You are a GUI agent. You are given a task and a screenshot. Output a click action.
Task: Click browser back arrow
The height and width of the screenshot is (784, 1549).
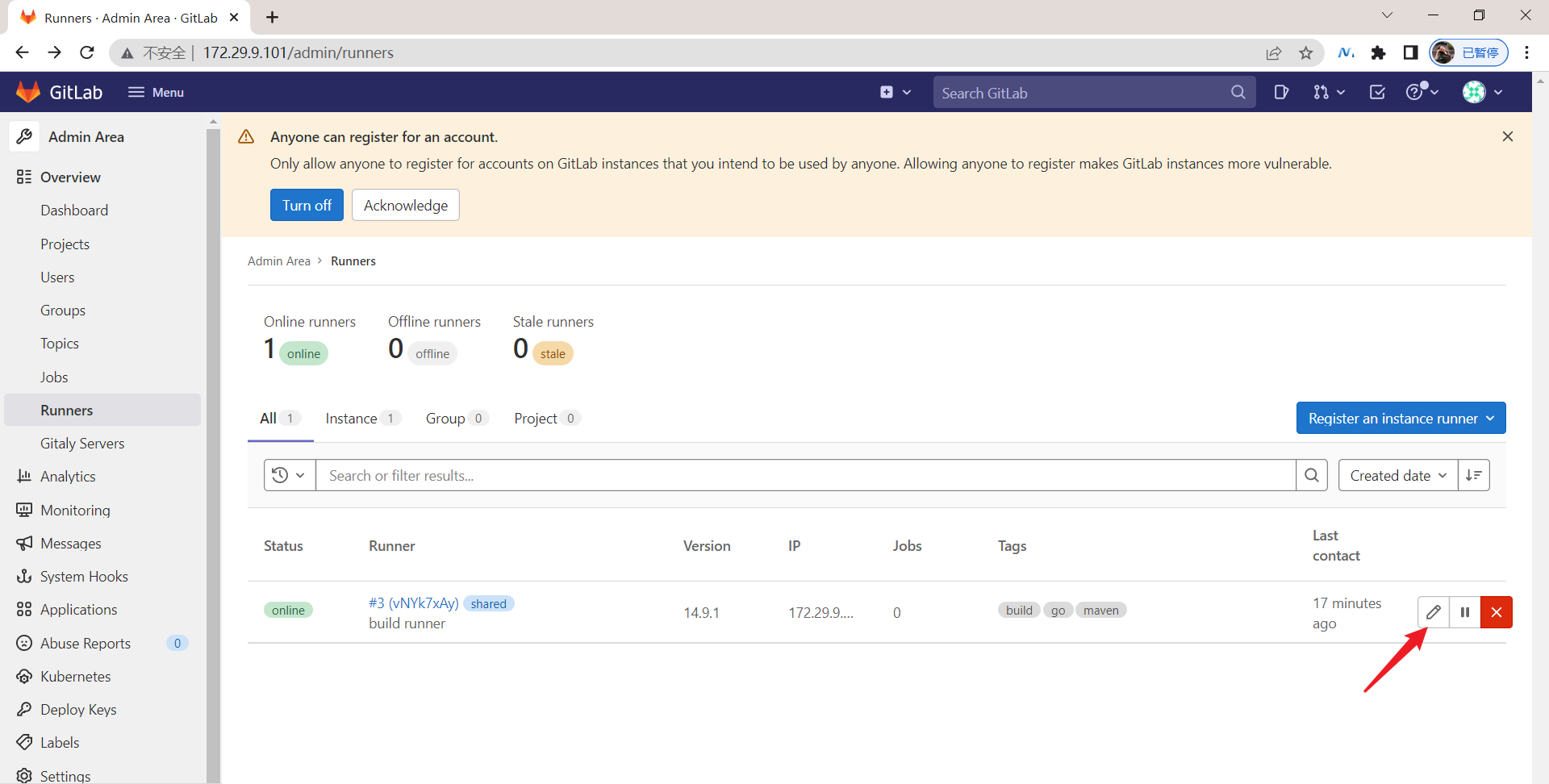(22, 52)
